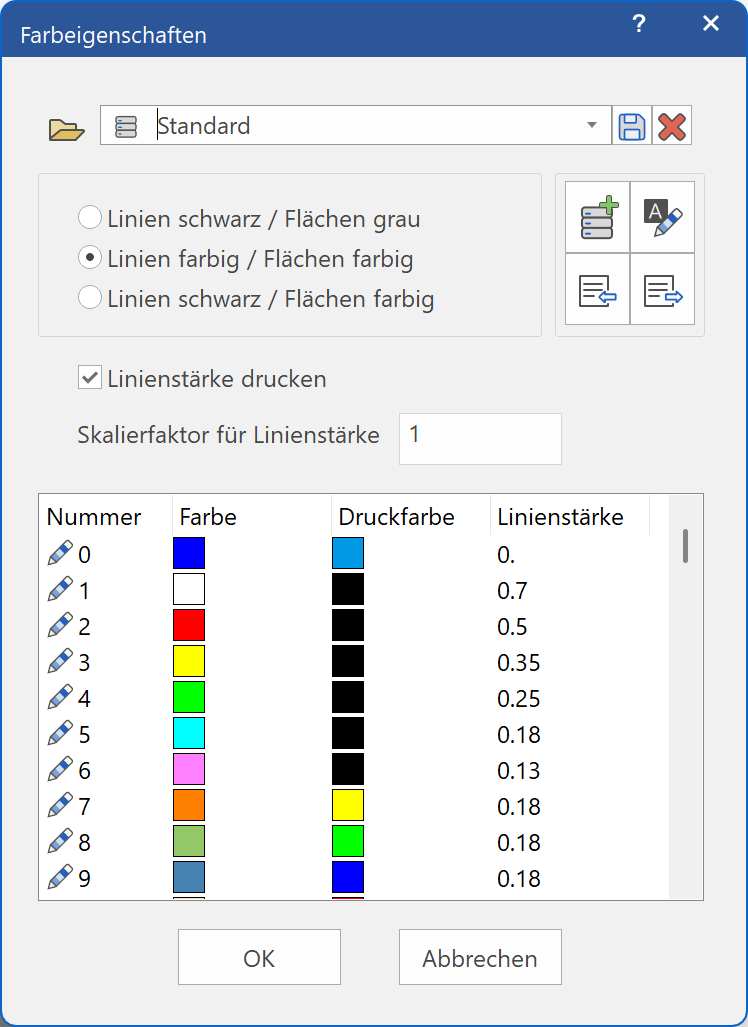Select 'Linien schwarz / Flächen grau' option
The image size is (748, 1027).
(90, 217)
